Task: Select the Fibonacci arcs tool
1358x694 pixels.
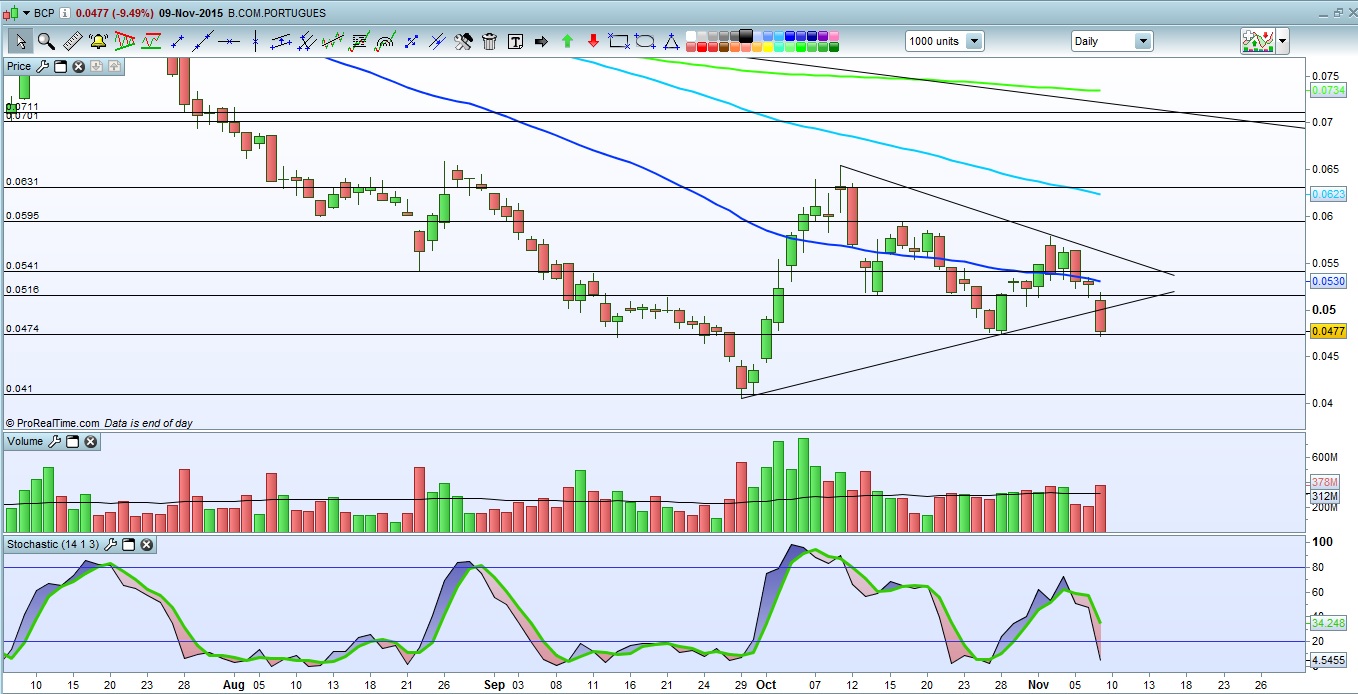Action: (x=384, y=41)
